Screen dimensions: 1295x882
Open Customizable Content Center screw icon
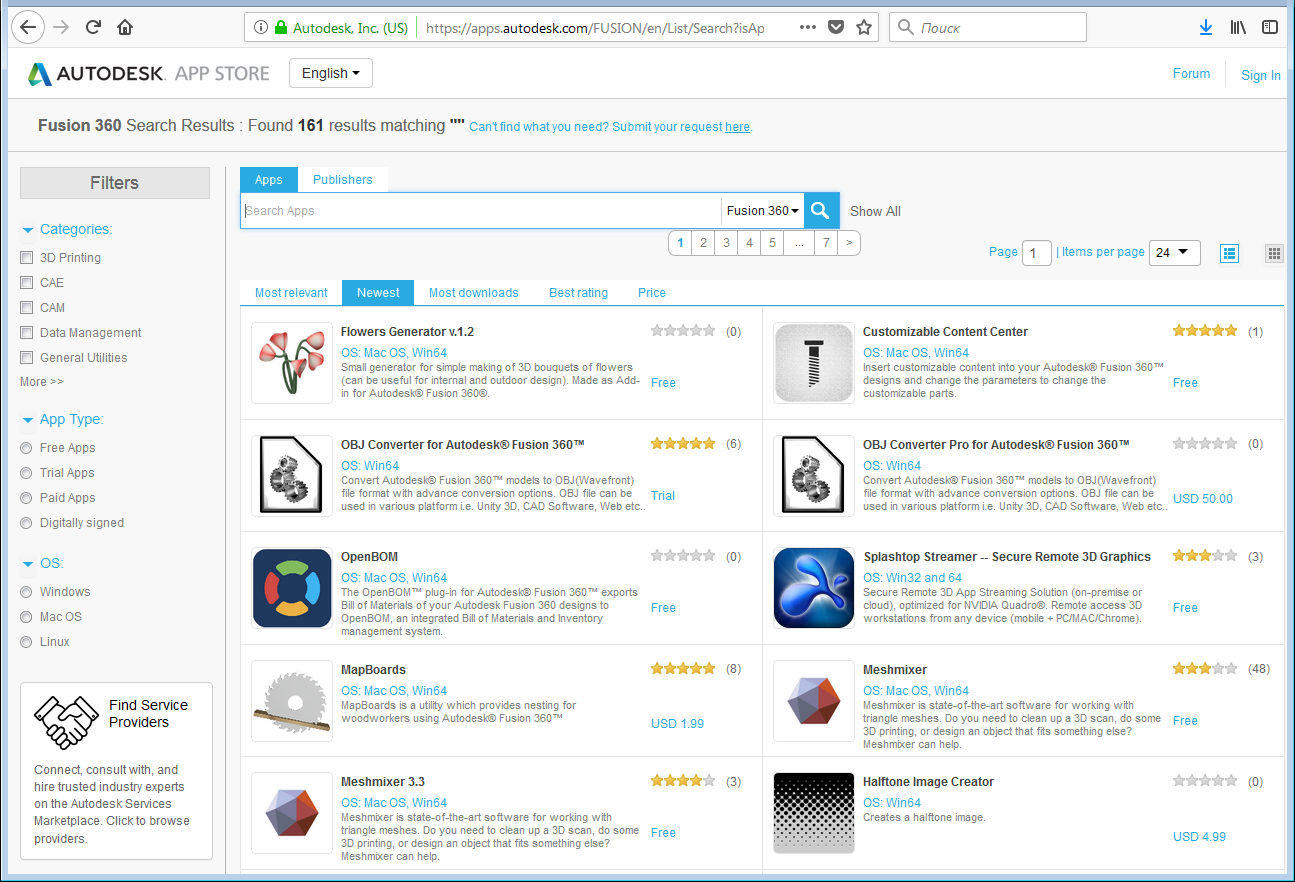[x=814, y=363]
